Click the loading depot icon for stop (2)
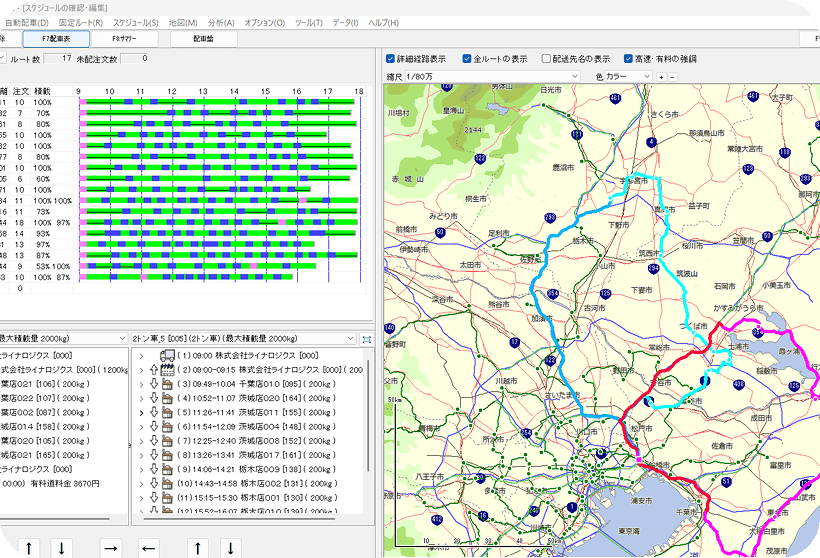820x558 pixels. (x=167, y=370)
